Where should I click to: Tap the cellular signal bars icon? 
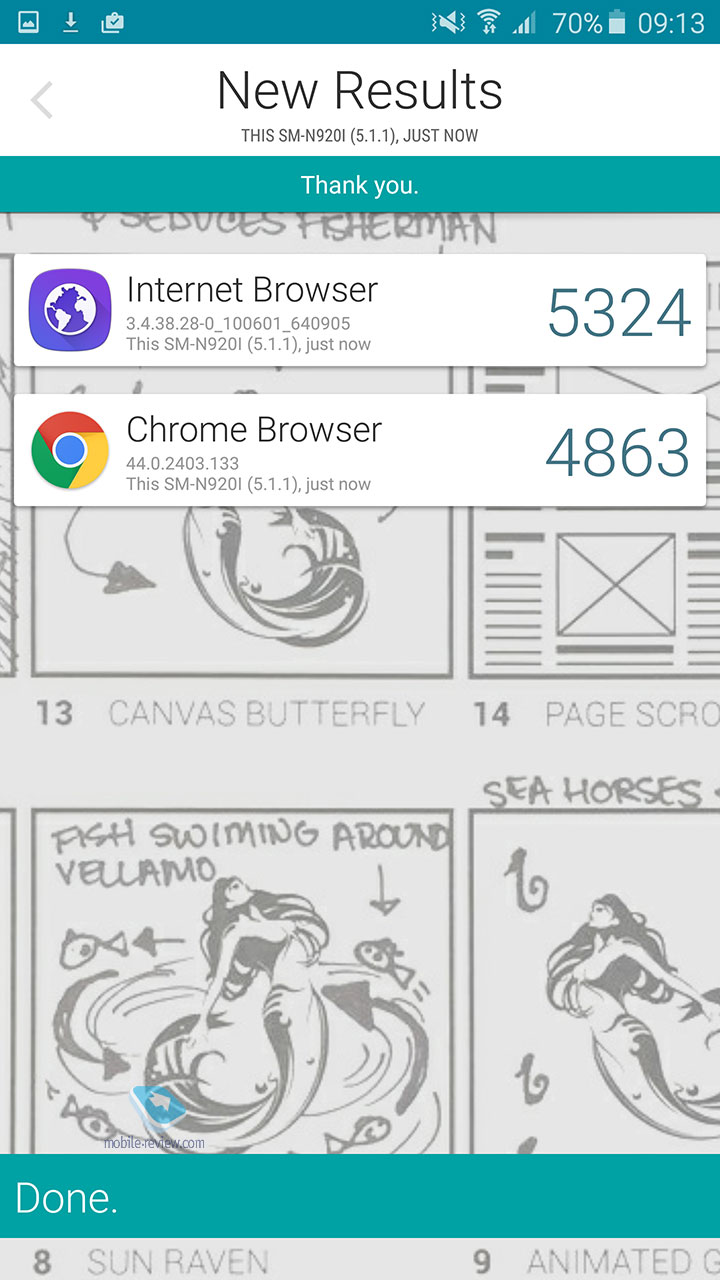(524, 22)
